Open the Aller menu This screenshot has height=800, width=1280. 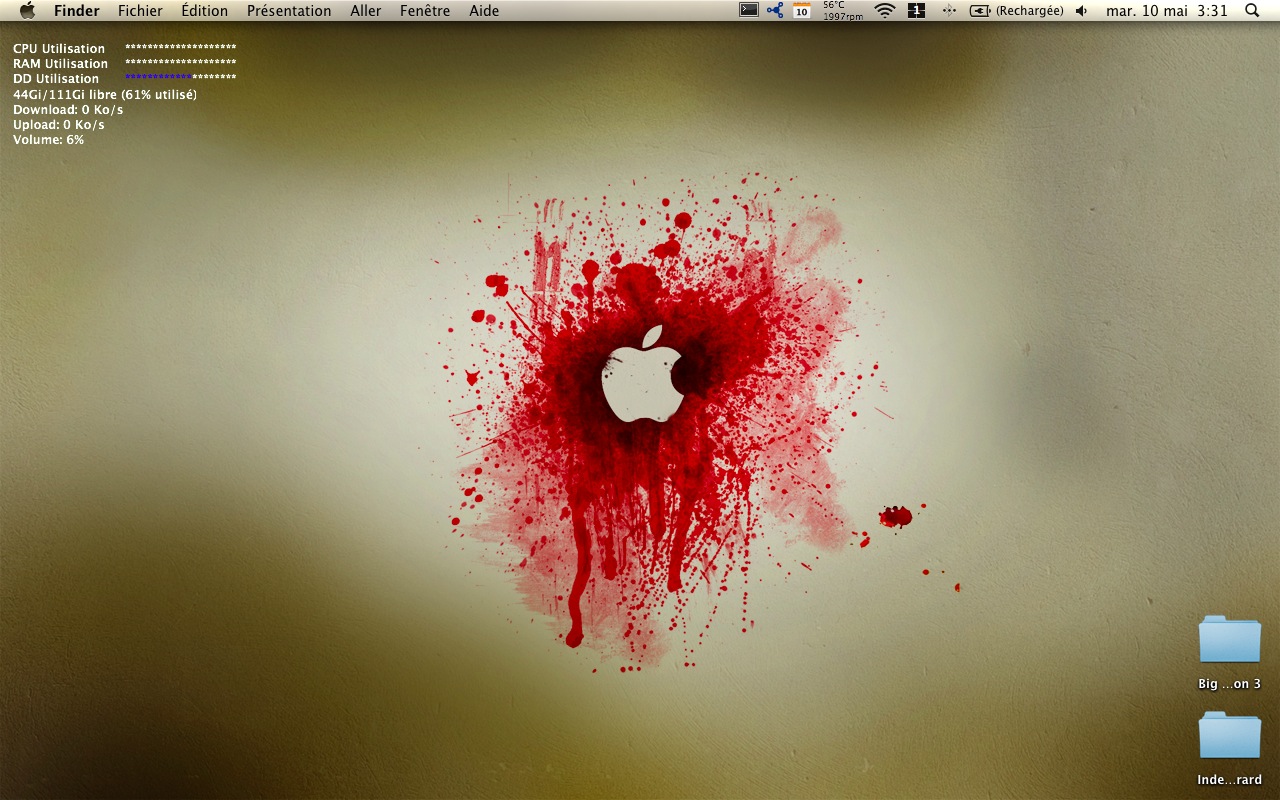(x=366, y=11)
